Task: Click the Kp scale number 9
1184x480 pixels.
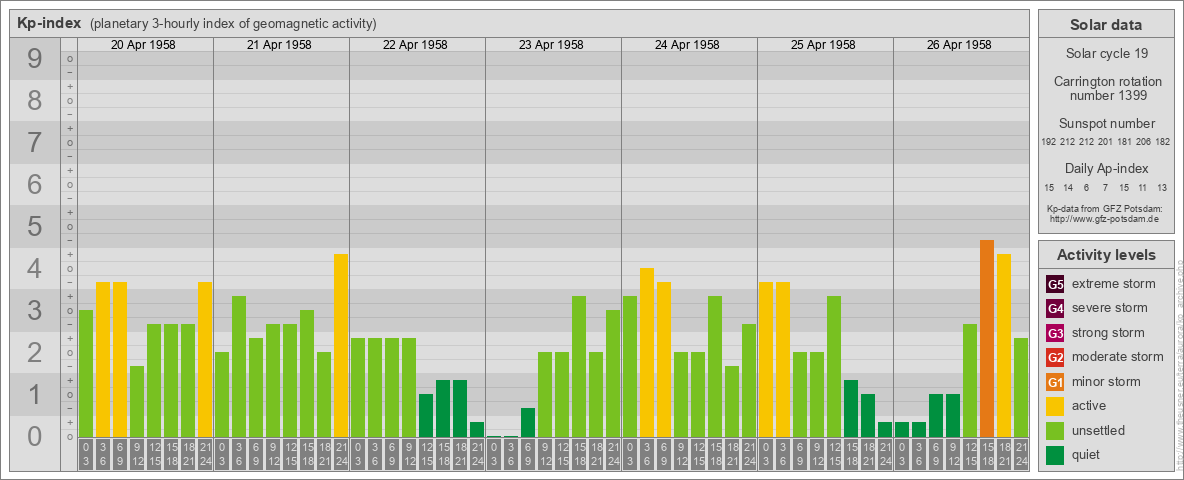Action: click(35, 59)
